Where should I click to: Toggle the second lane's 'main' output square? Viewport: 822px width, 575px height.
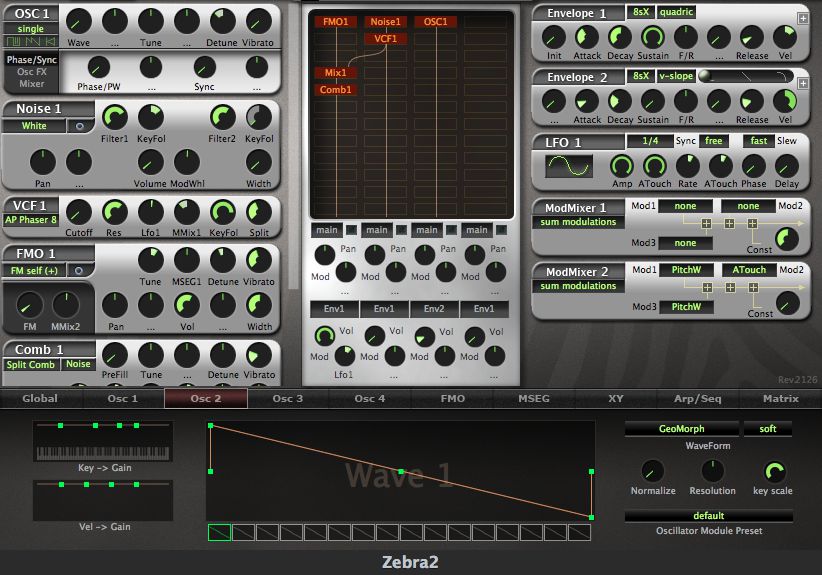click(401, 230)
